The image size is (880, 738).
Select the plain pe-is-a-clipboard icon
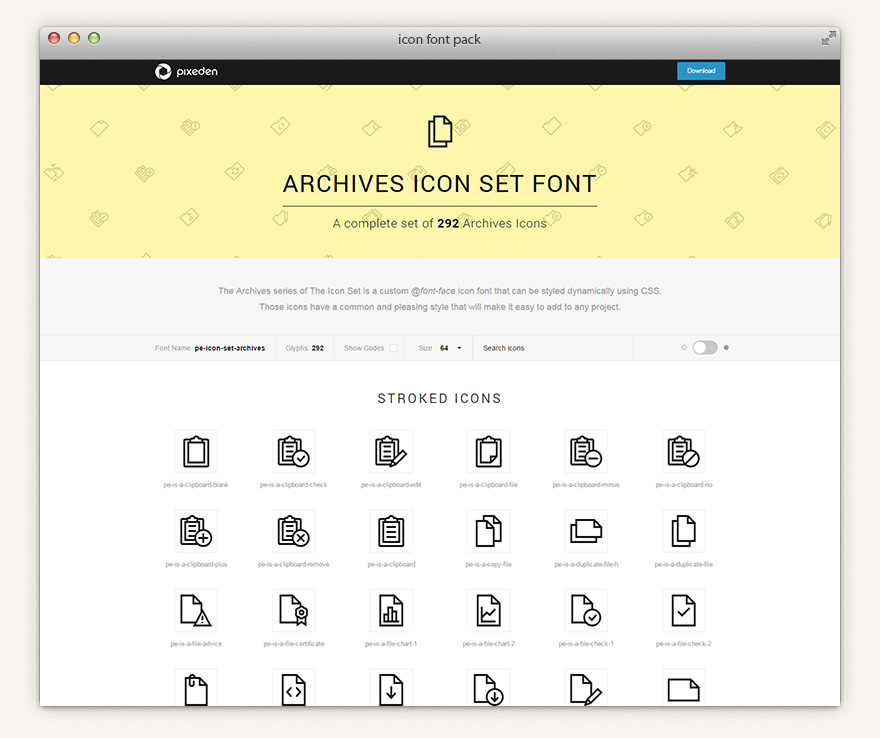click(391, 531)
